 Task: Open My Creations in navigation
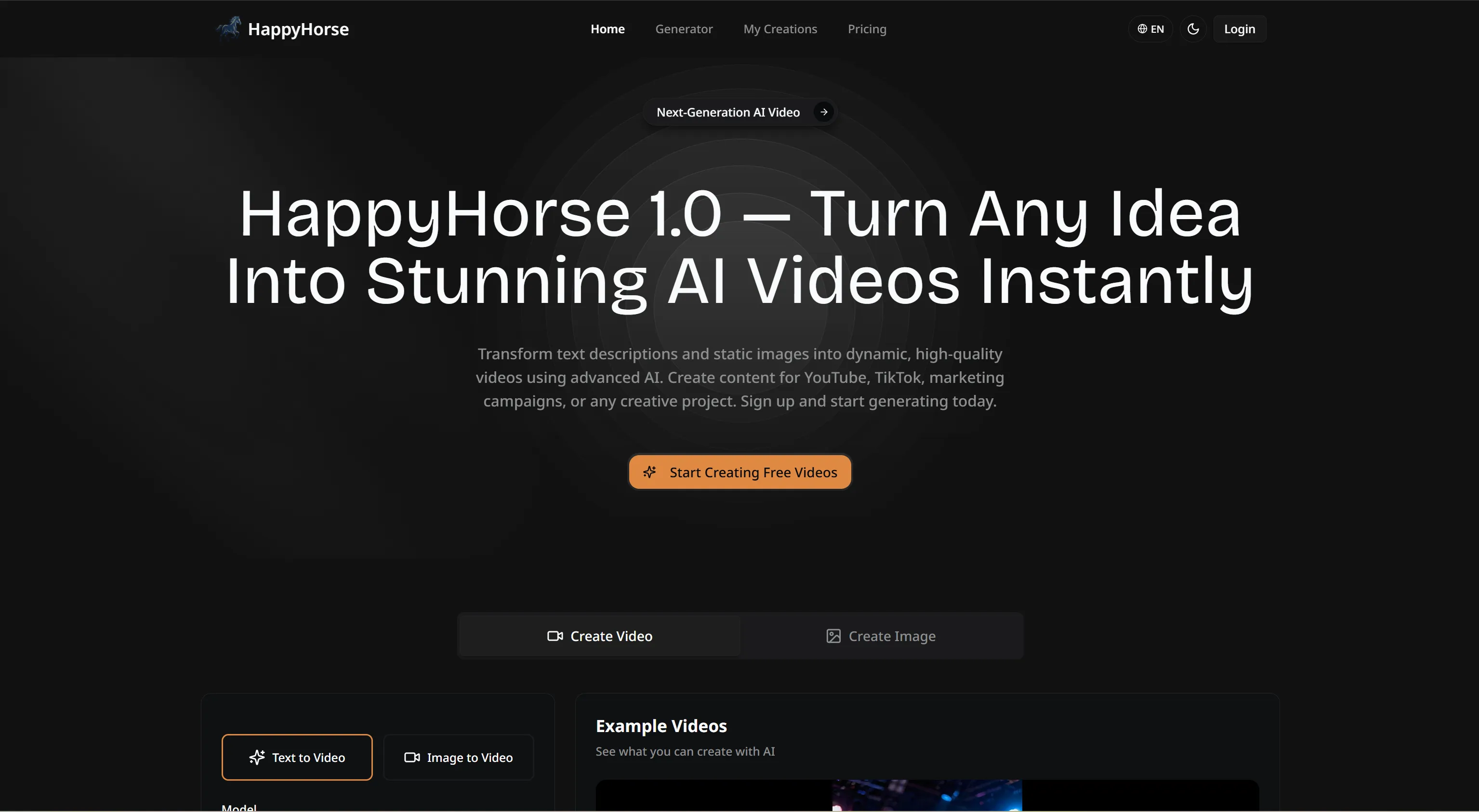click(x=780, y=29)
